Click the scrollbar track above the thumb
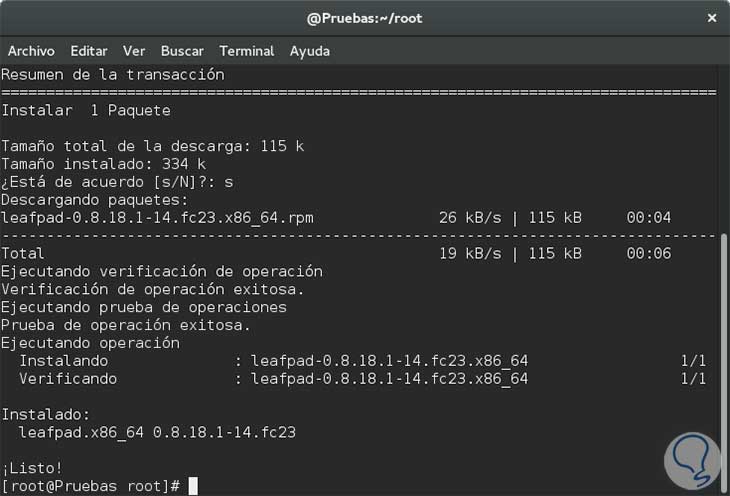 point(724,150)
